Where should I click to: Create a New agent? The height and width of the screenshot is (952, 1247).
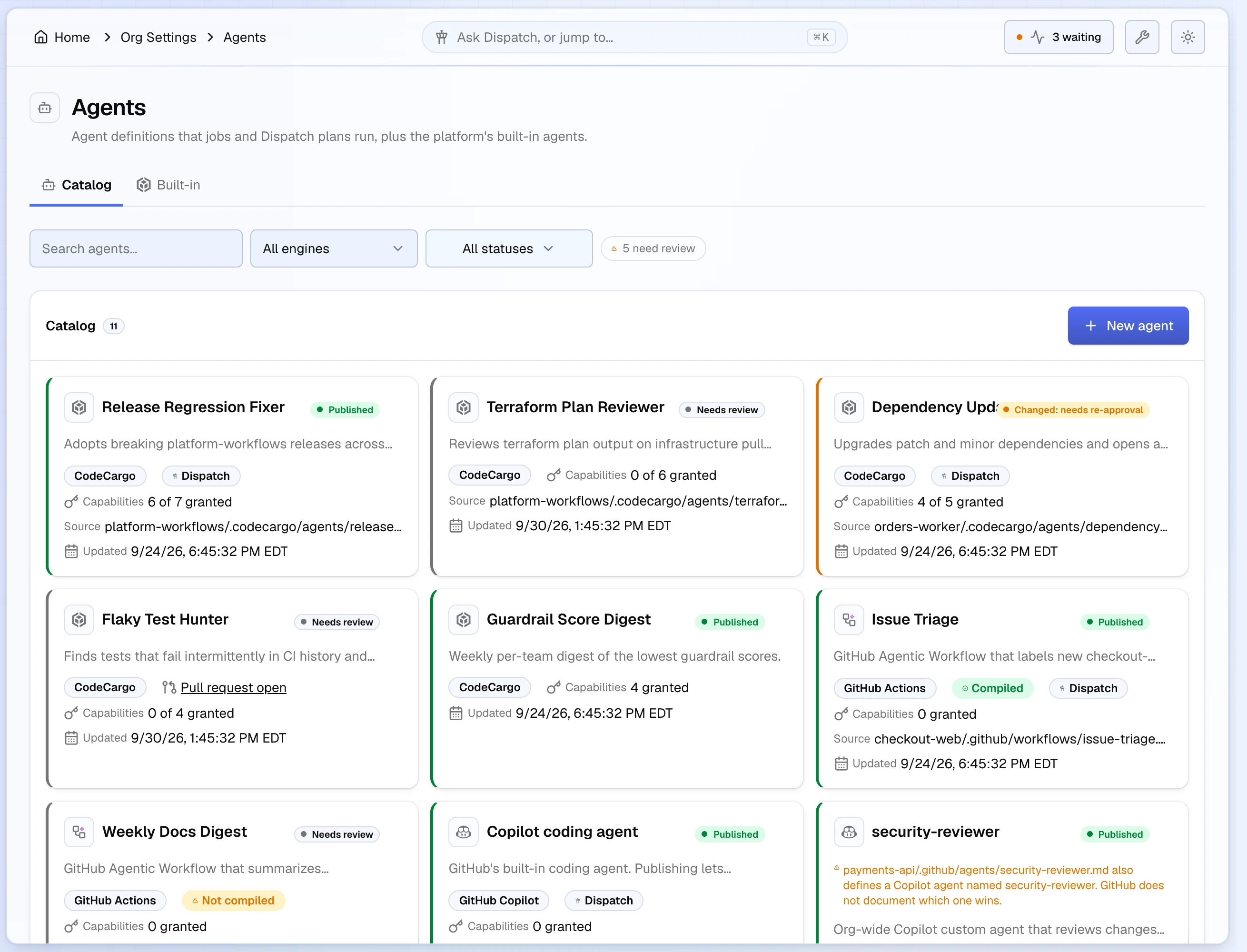[1128, 326]
